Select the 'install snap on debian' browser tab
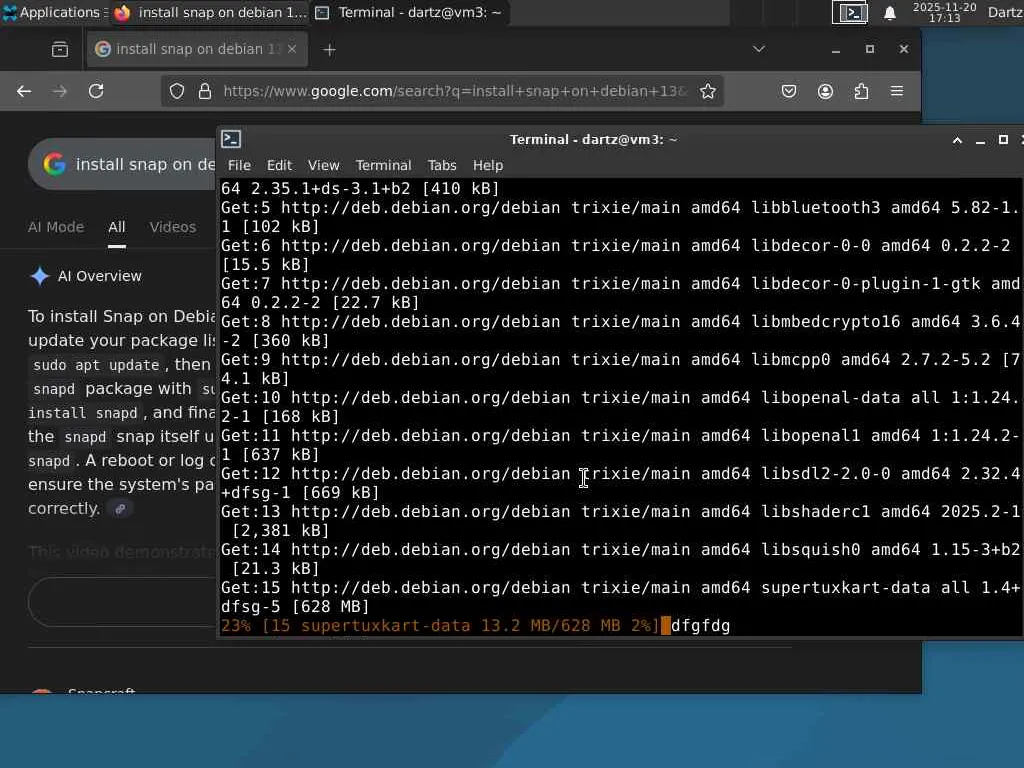This screenshot has width=1024, height=768. pos(196,49)
